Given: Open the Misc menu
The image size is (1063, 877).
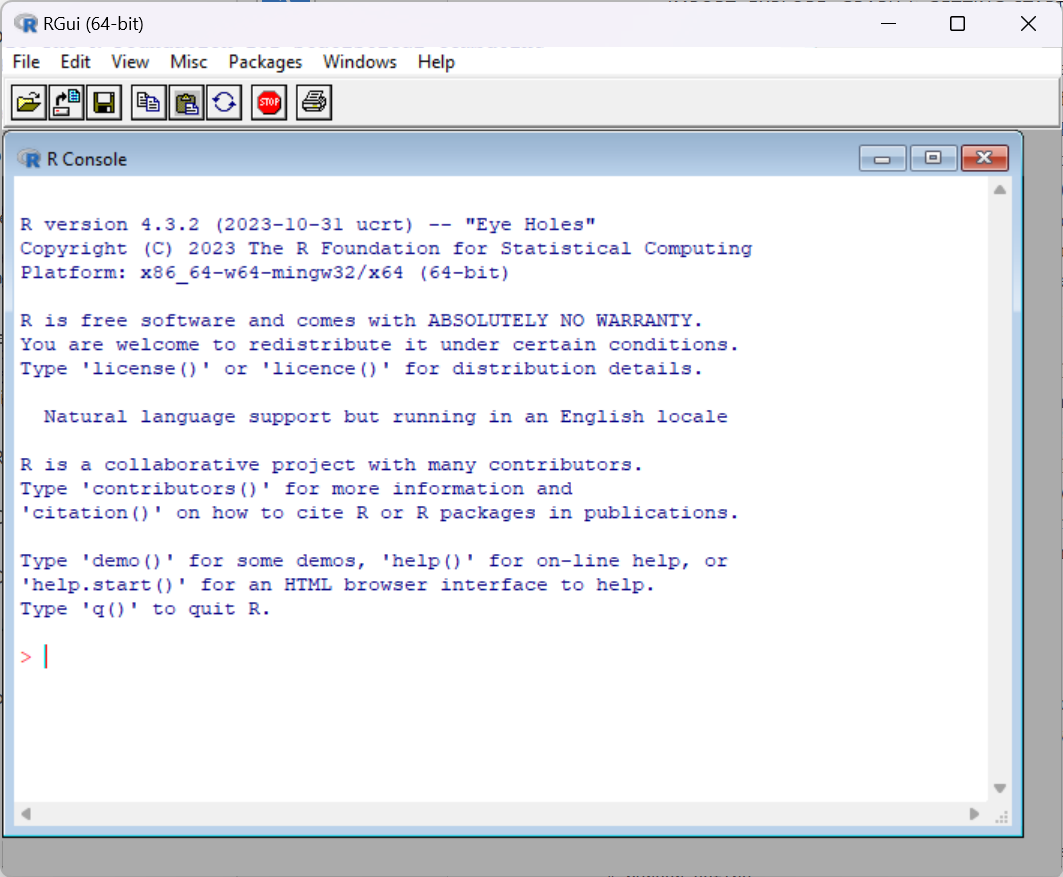Looking at the screenshot, I should pyautogui.click(x=189, y=62).
